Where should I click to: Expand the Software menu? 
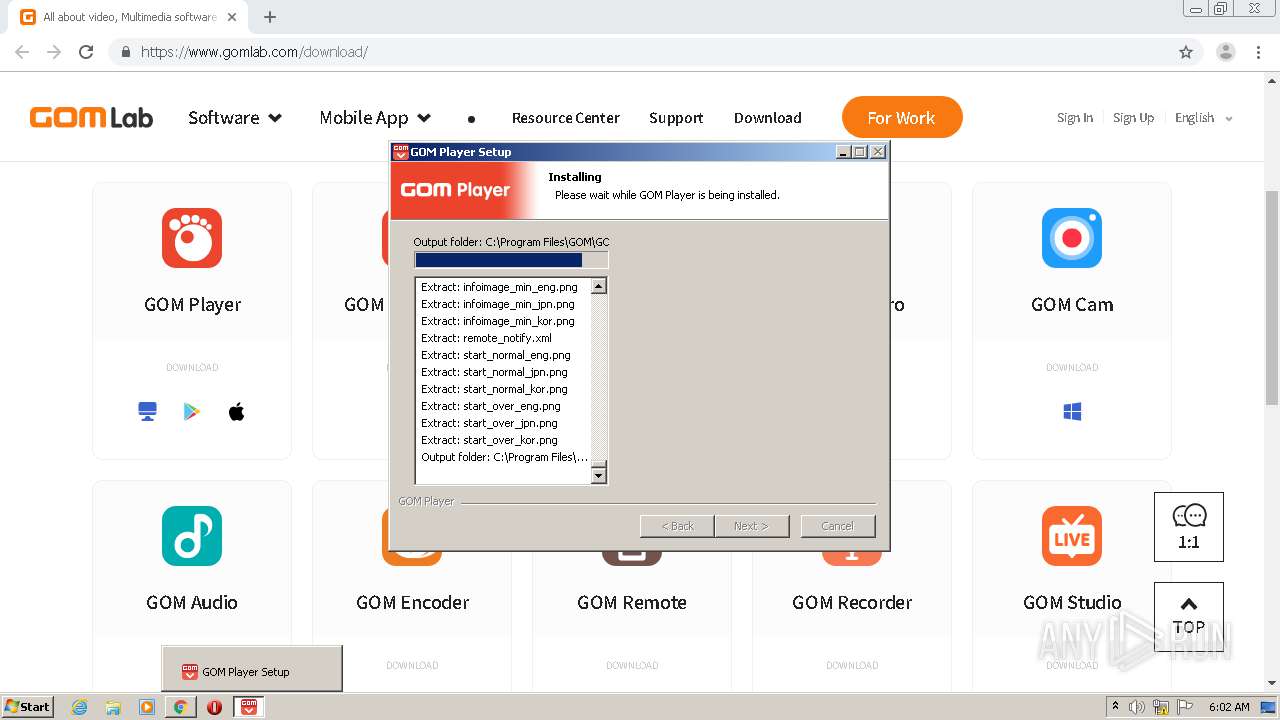pos(235,118)
